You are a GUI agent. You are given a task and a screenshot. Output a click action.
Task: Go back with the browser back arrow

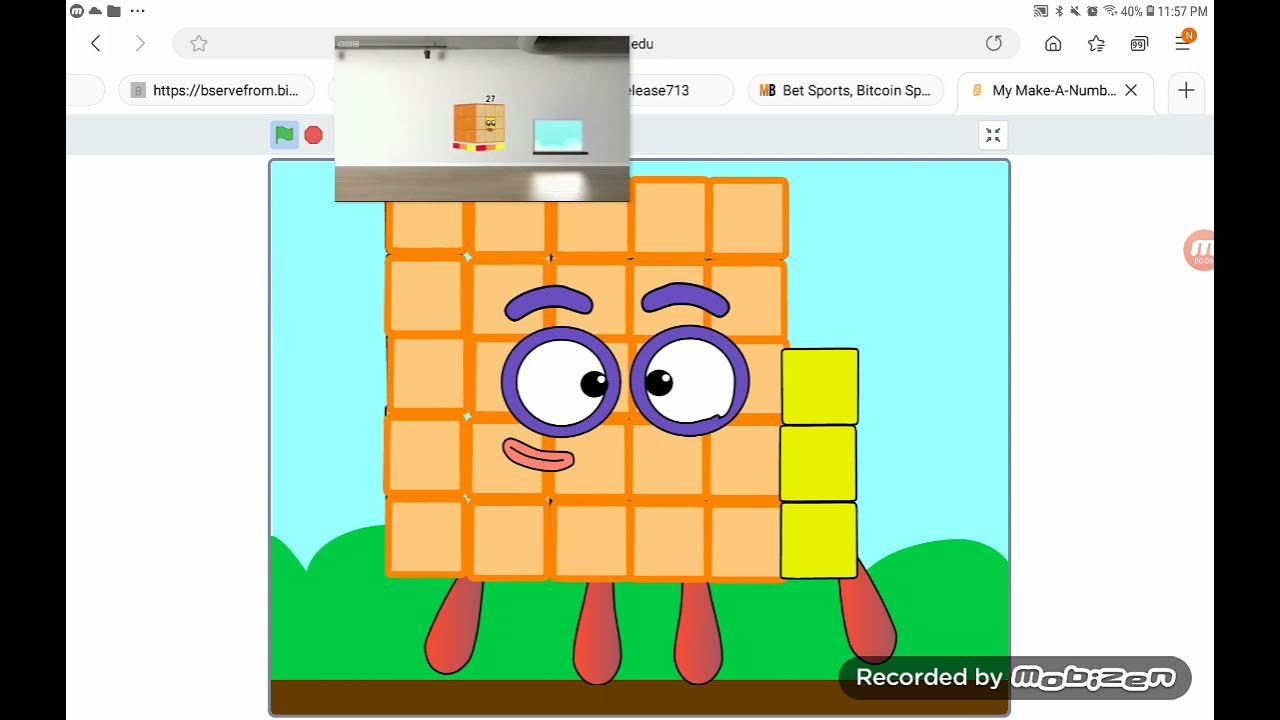click(96, 43)
